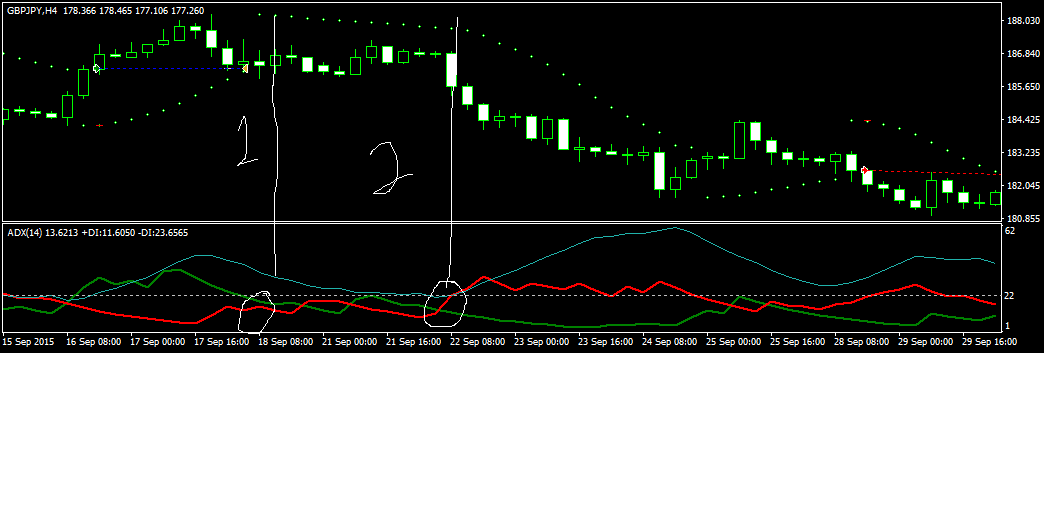This screenshot has height=518, width=1044.
Task: Click the ADX level 22 axis label
Action: pyautogui.click(x=1010, y=296)
